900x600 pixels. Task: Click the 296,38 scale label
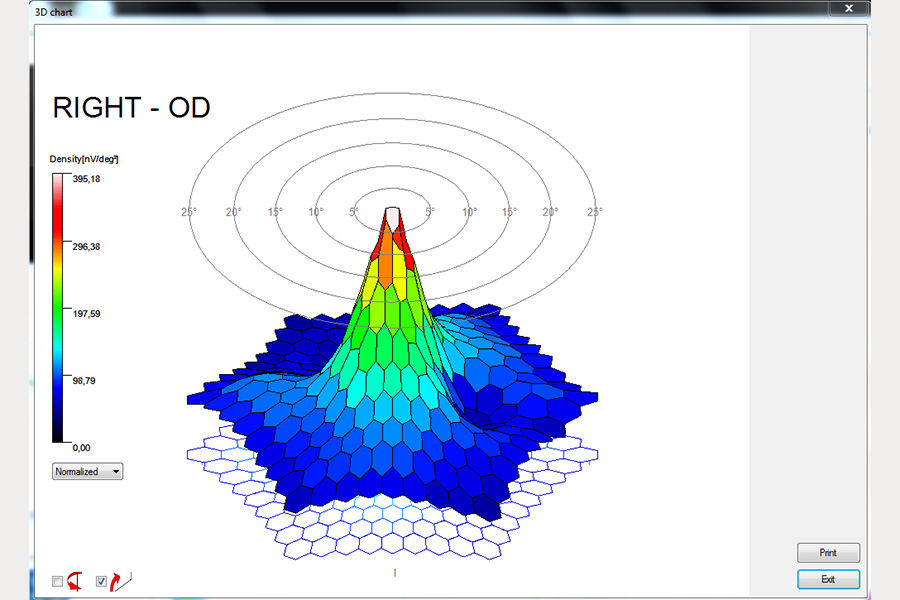point(86,247)
